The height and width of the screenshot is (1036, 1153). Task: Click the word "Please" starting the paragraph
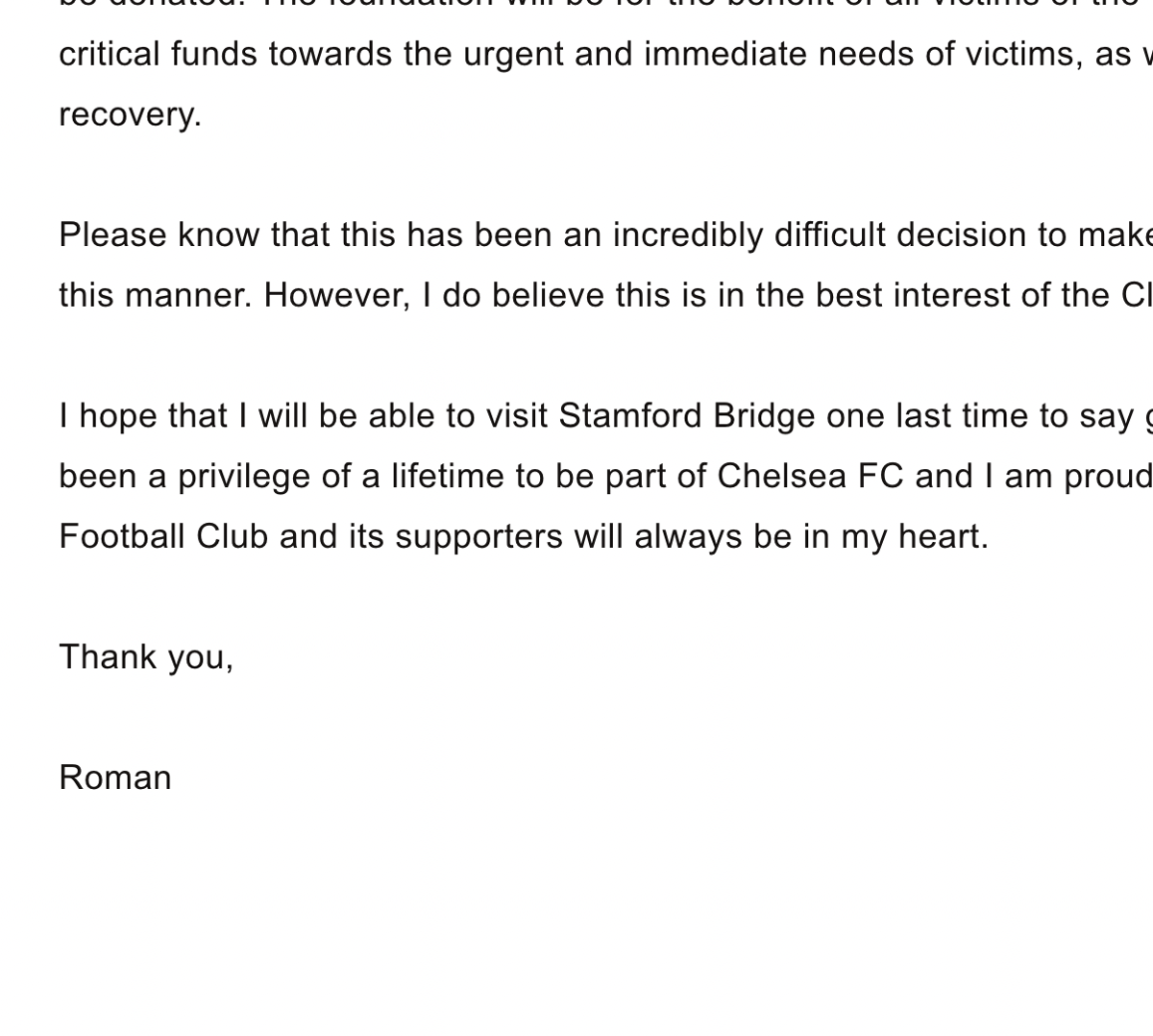pos(112,235)
